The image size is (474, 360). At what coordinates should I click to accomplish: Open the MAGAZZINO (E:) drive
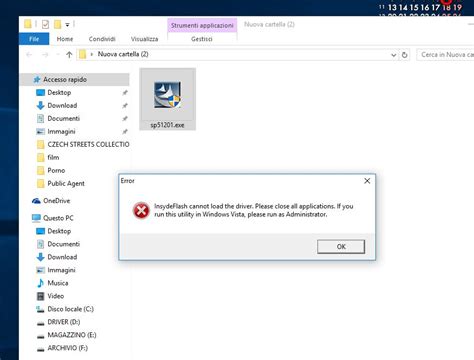click(72, 335)
